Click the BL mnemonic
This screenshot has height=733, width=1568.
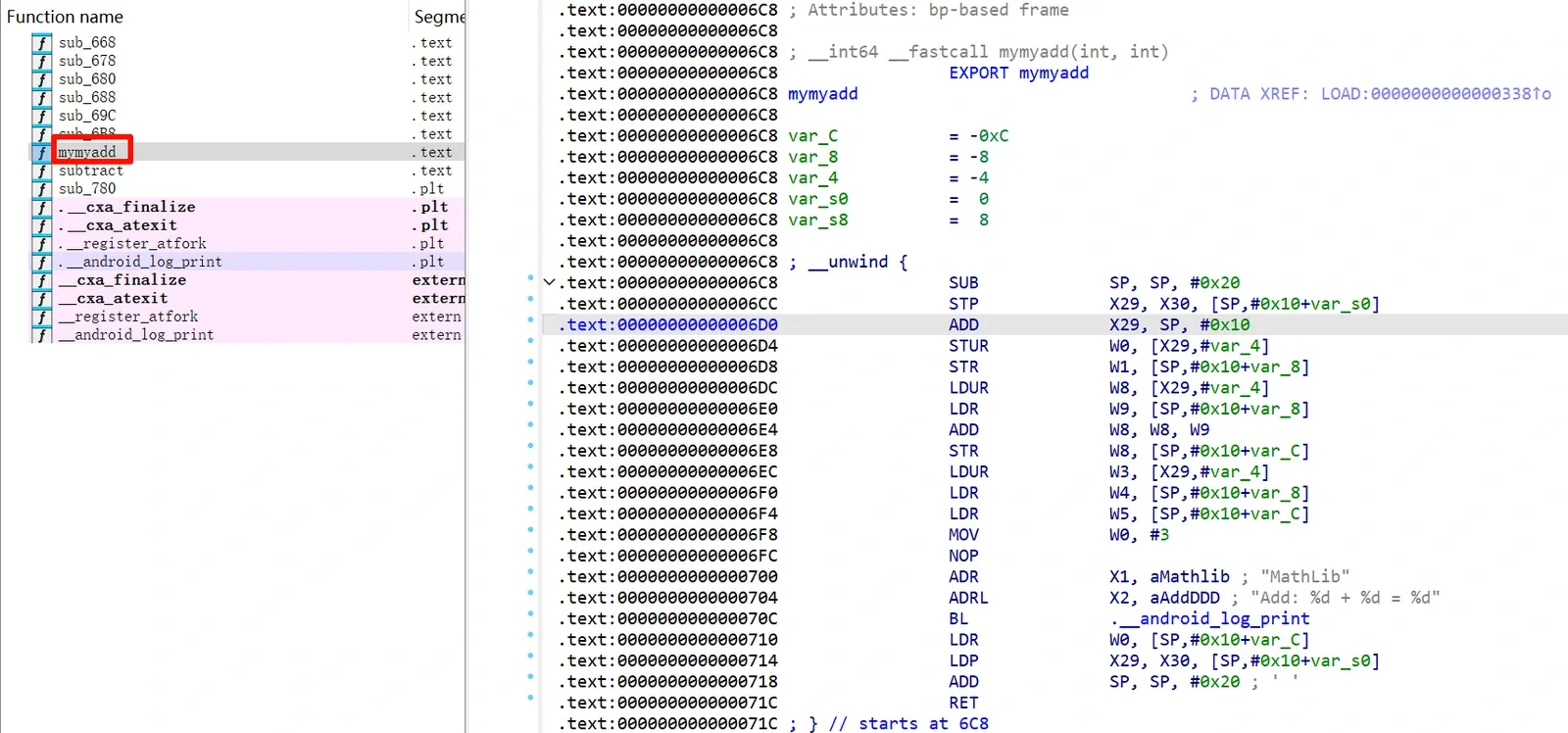[958, 618]
